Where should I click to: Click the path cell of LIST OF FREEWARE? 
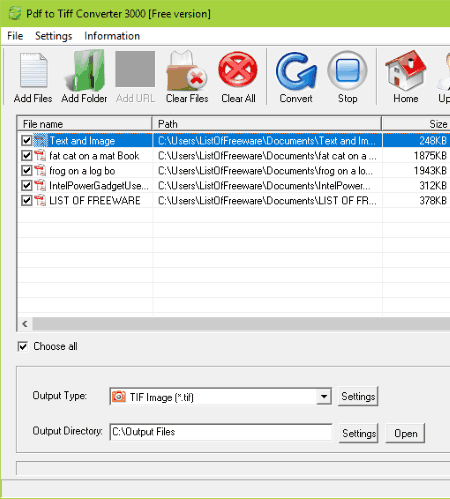click(x=267, y=200)
